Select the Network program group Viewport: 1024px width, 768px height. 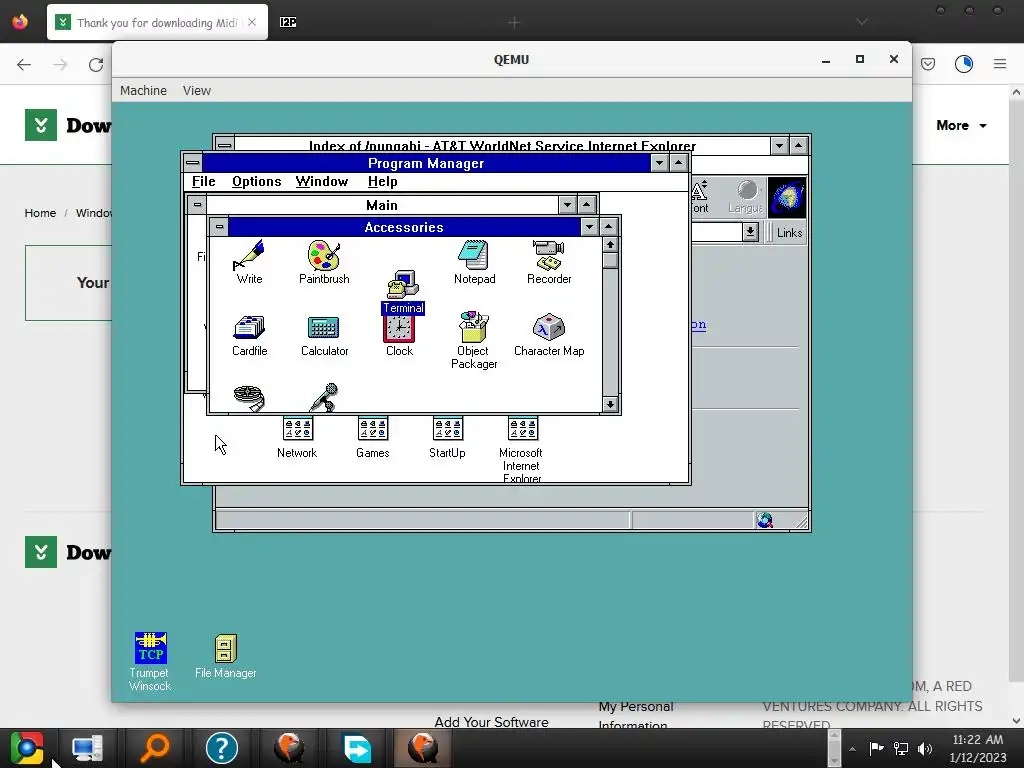point(297,438)
